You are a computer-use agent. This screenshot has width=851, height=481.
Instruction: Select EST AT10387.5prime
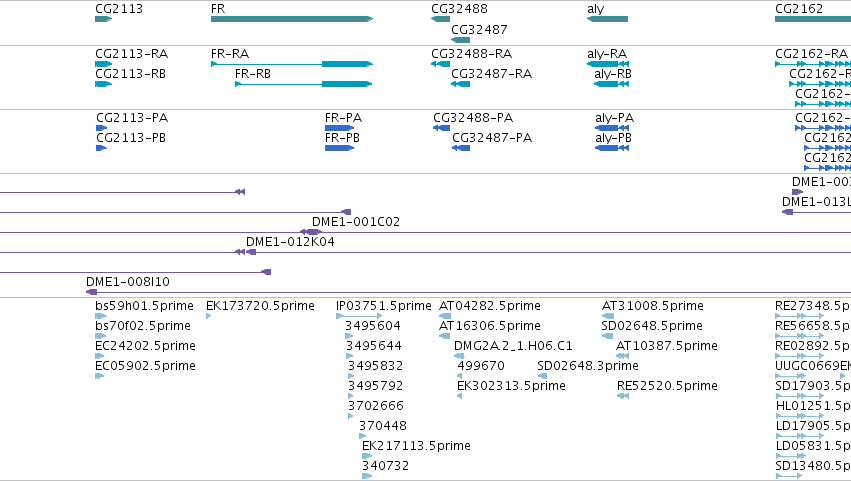click(x=623, y=356)
